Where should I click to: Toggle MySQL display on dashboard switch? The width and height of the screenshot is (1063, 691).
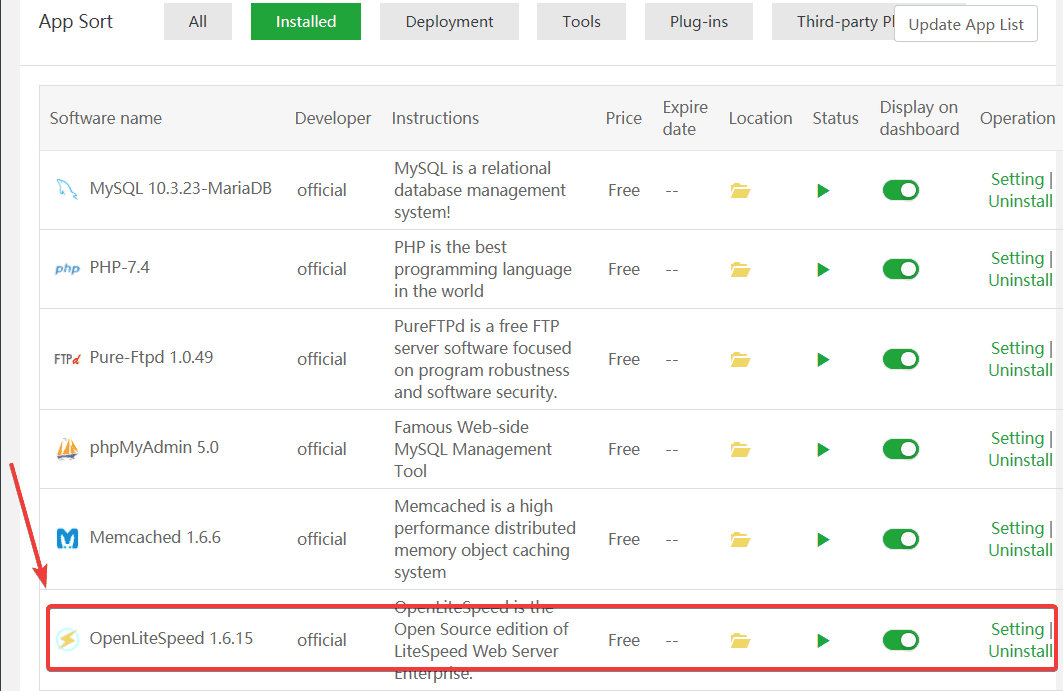coord(900,190)
